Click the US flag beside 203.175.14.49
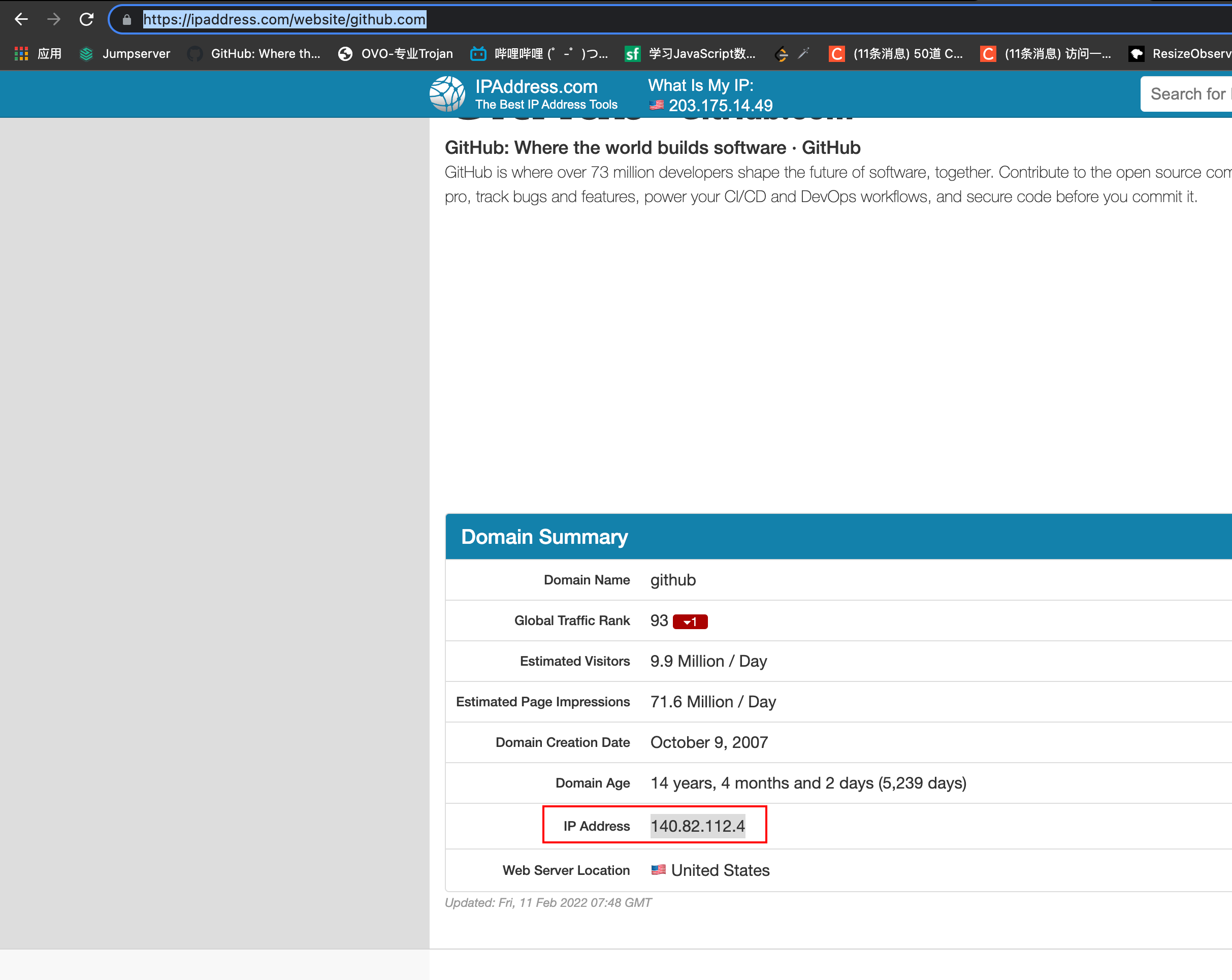Screen dimensions: 1232x980 (x=656, y=106)
